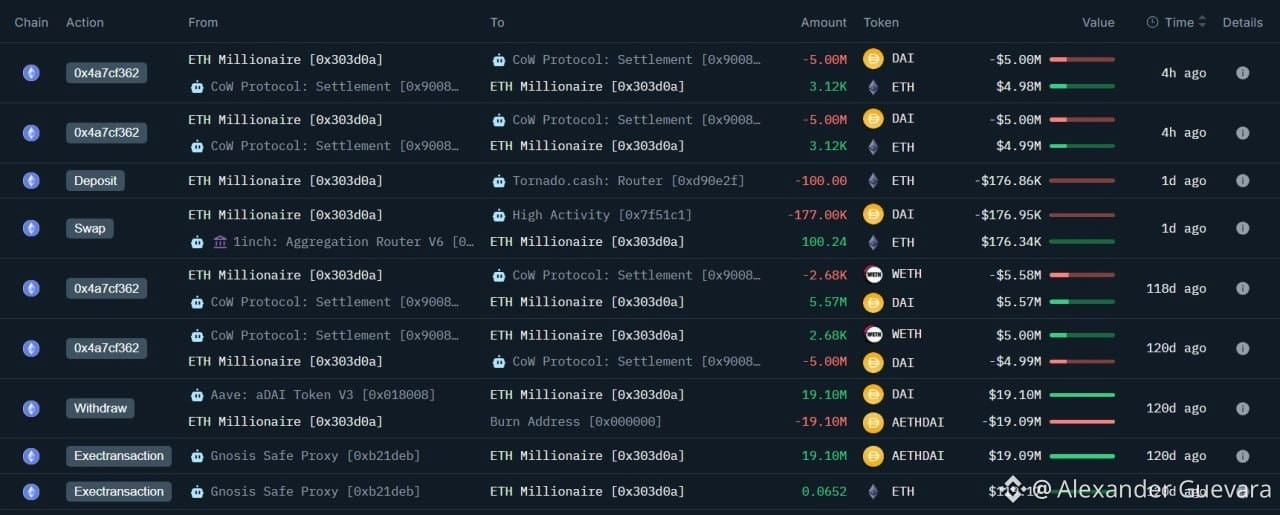Click the -$4.99M value

(1015, 362)
